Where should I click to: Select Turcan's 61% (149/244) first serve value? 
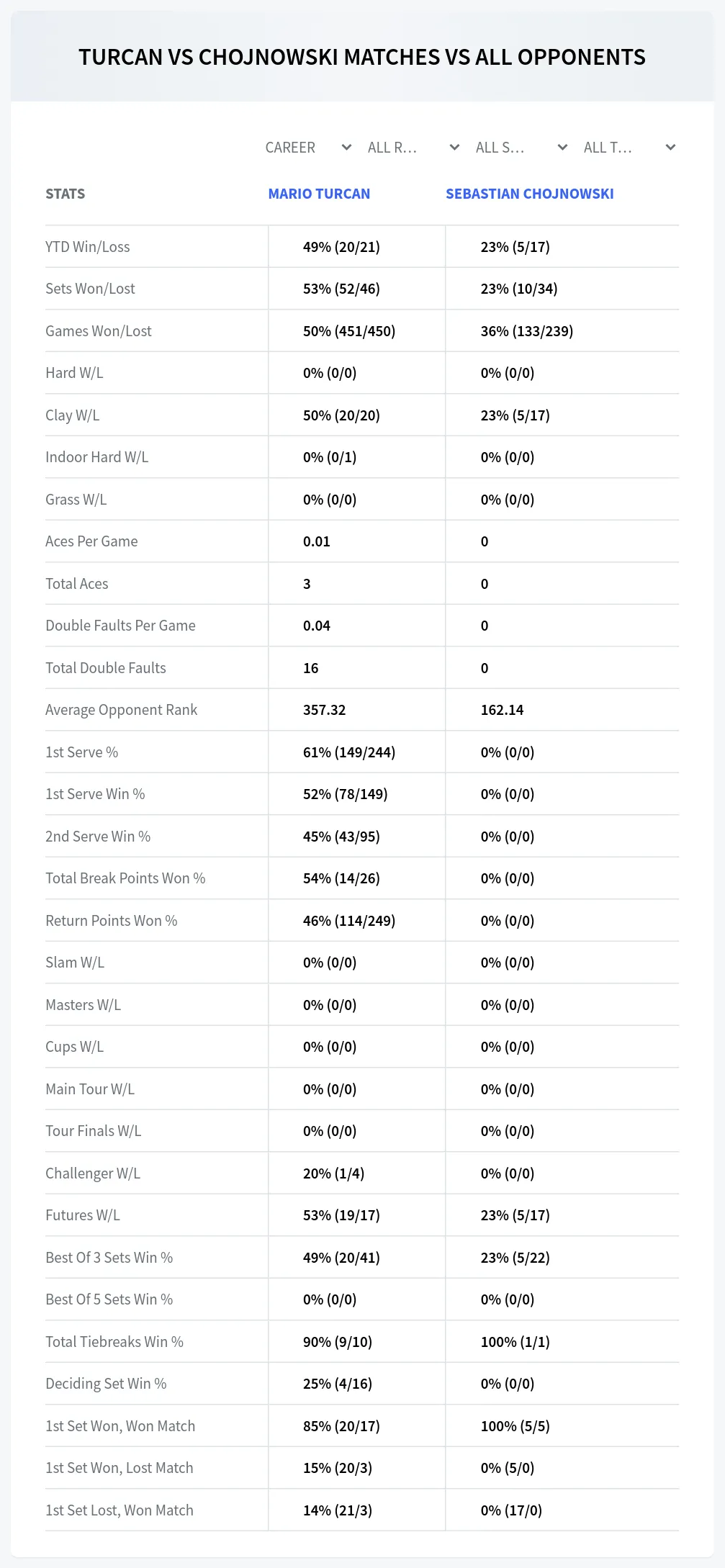[349, 752]
